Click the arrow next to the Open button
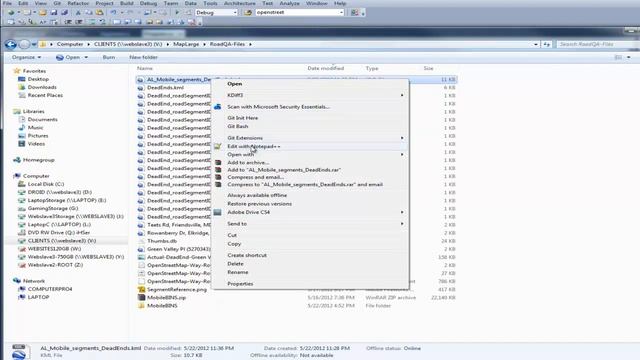The image size is (640, 360). click(x=86, y=58)
